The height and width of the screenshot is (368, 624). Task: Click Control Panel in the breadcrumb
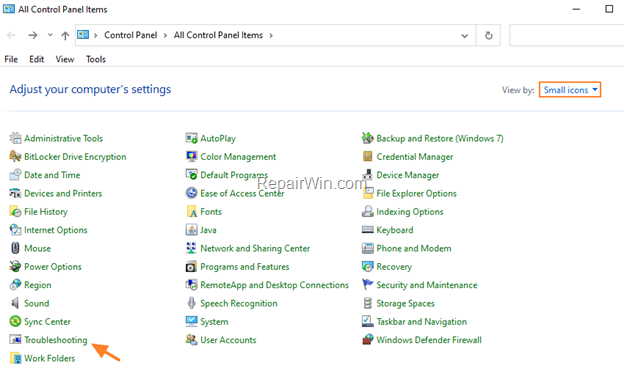131,35
